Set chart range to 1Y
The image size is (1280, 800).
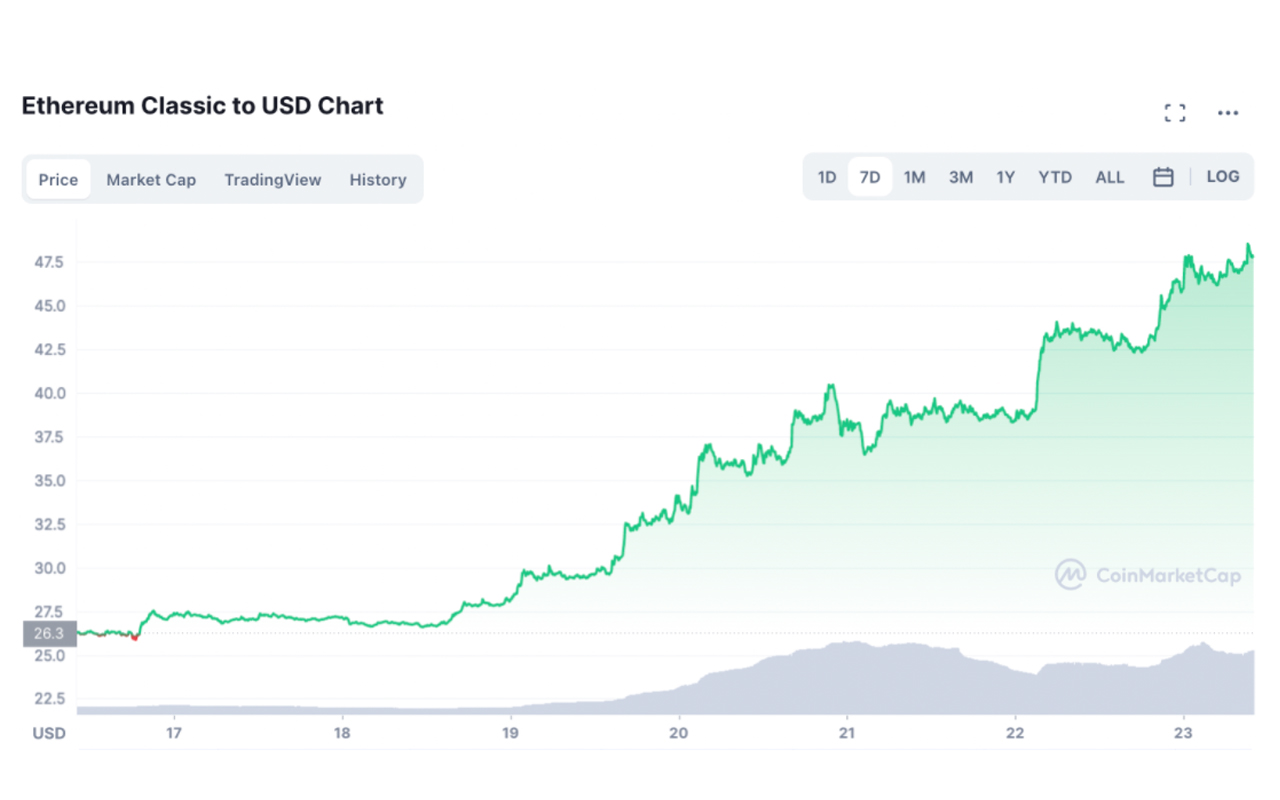pos(1005,177)
